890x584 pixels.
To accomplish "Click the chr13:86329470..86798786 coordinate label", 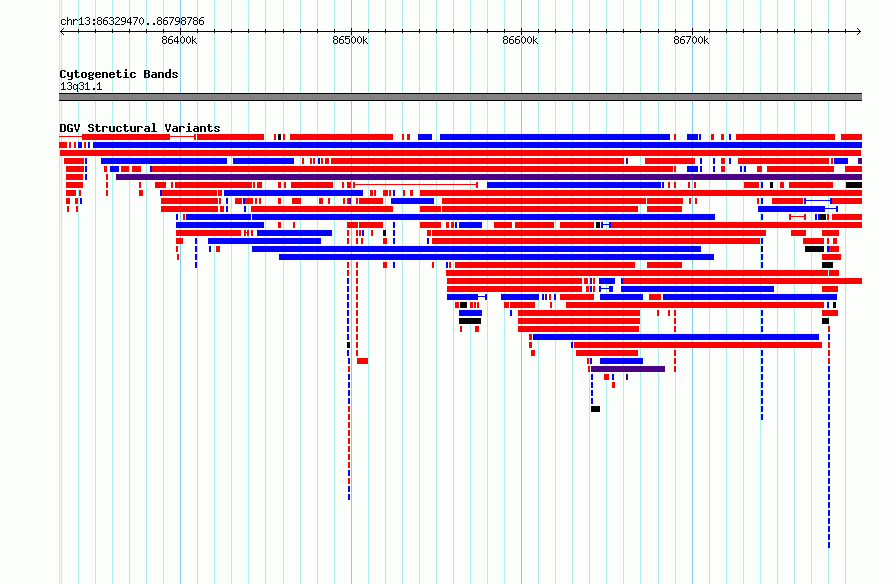I will tap(132, 21).
